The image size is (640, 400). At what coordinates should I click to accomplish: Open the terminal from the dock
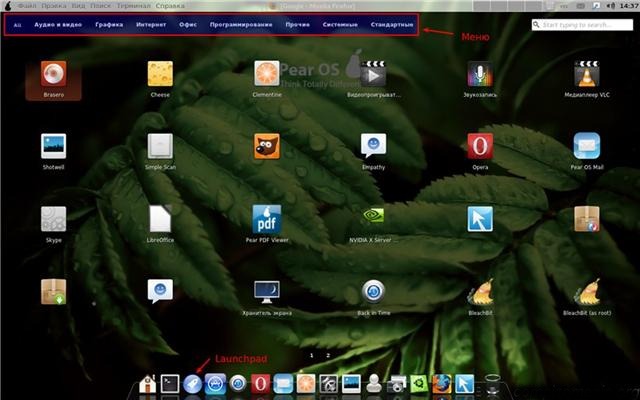click(170, 384)
